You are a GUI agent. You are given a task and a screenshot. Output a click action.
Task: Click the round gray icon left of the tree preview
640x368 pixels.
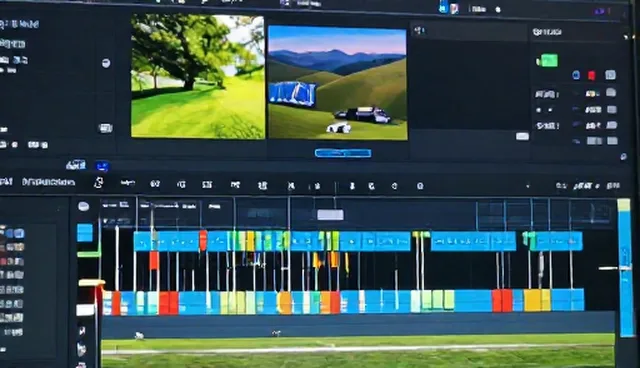[x=106, y=63]
